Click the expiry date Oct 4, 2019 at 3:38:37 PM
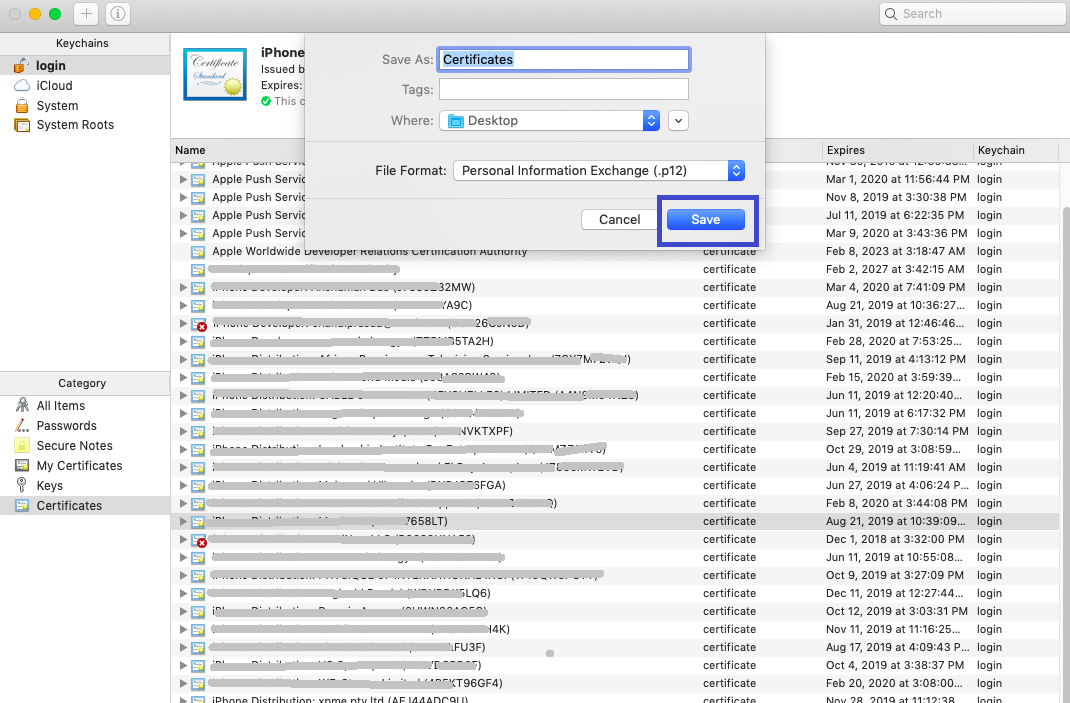The image size is (1070, 703). coord(895,665)
